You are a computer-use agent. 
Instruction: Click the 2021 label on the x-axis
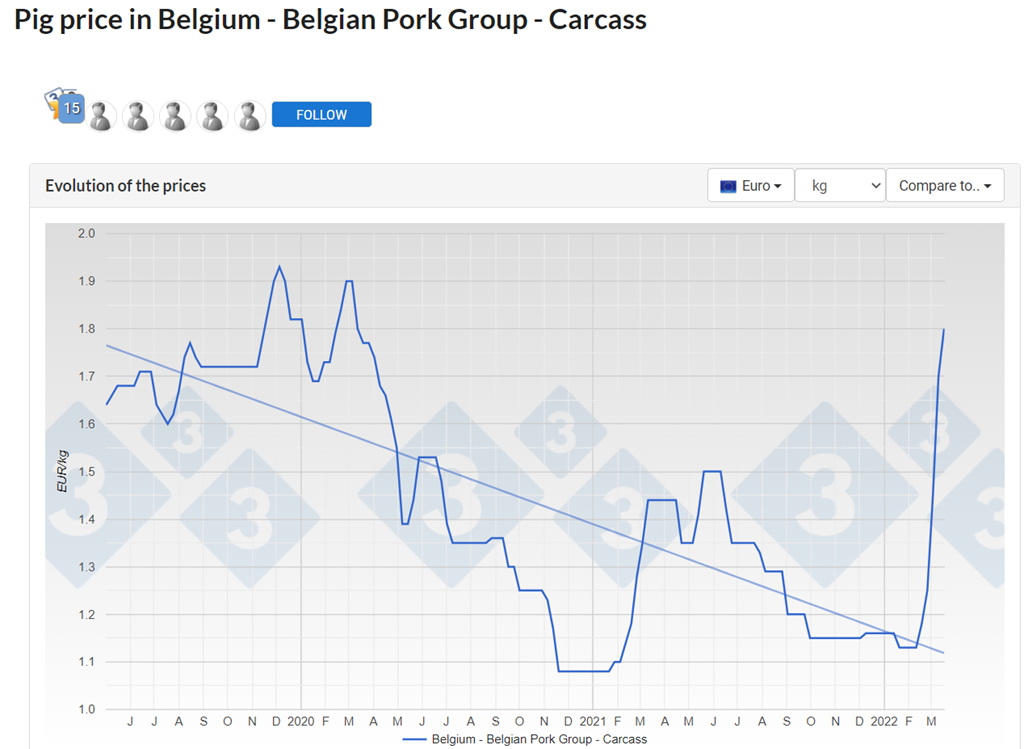pos(593,721)
